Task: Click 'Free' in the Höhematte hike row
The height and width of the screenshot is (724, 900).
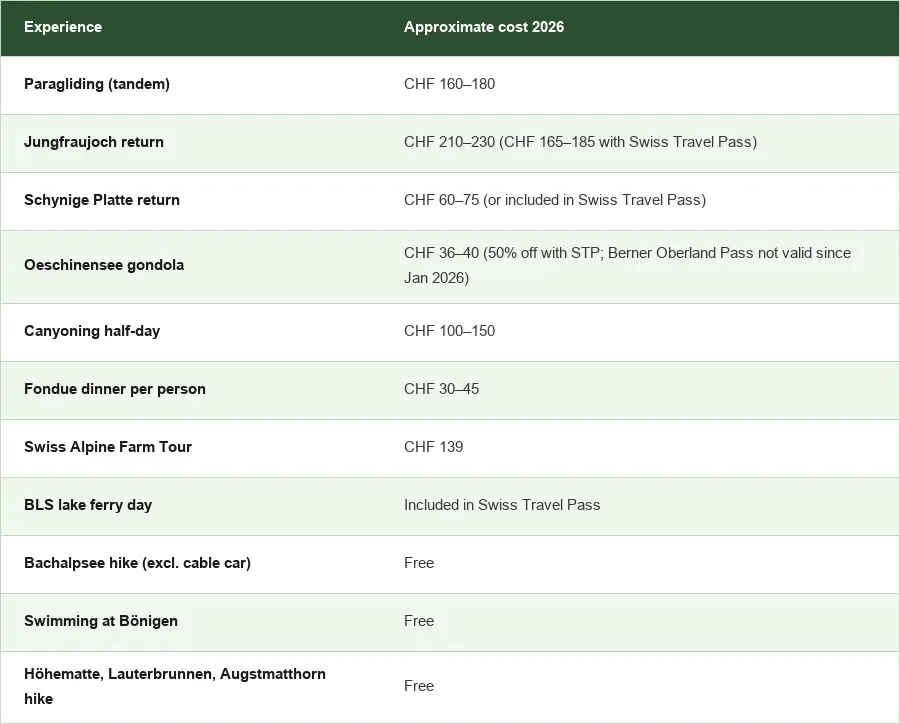Action: click(x=419, y=686)
